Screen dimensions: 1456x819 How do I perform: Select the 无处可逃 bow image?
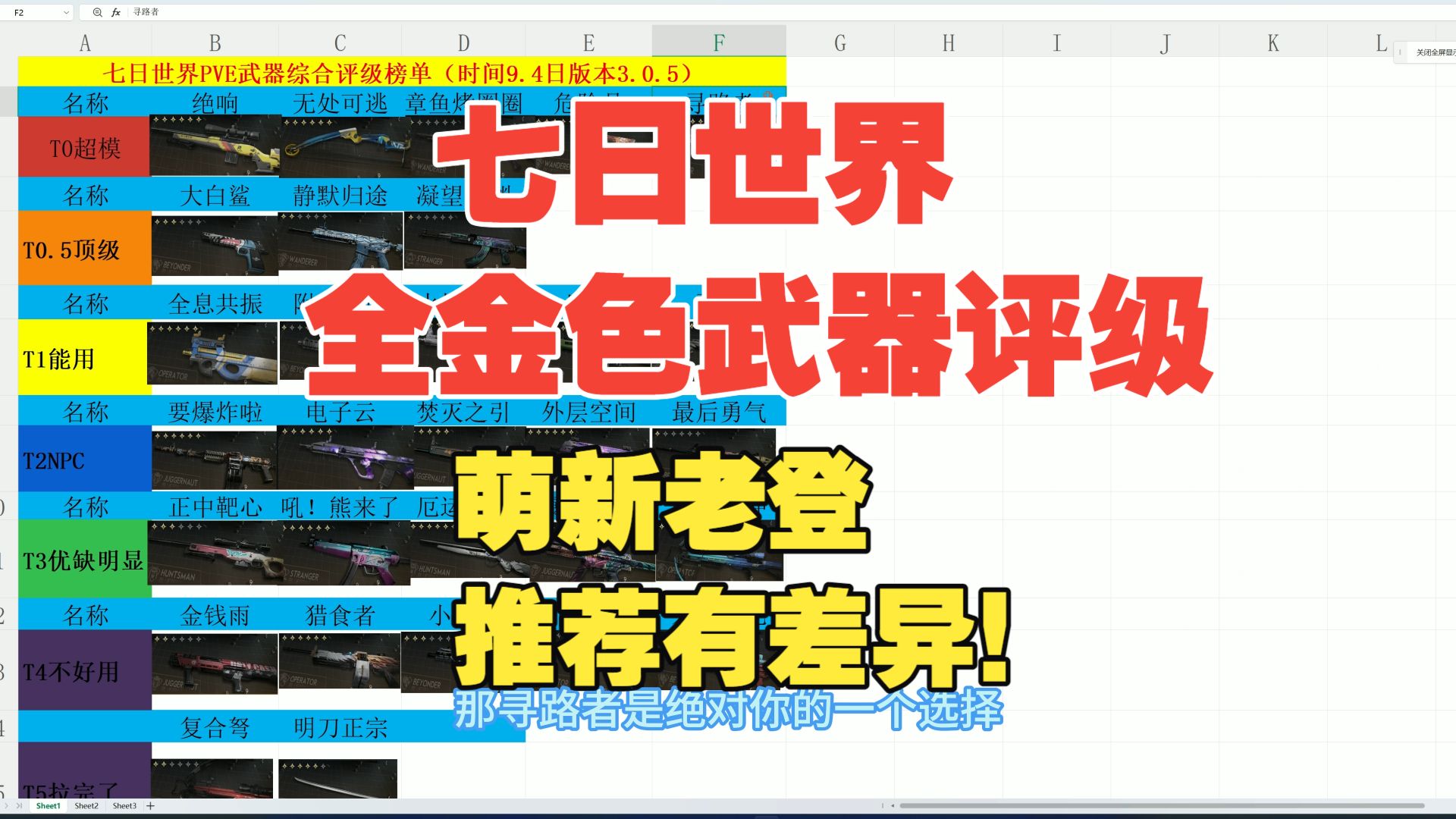pyautogui.click(x=346, y=146)
